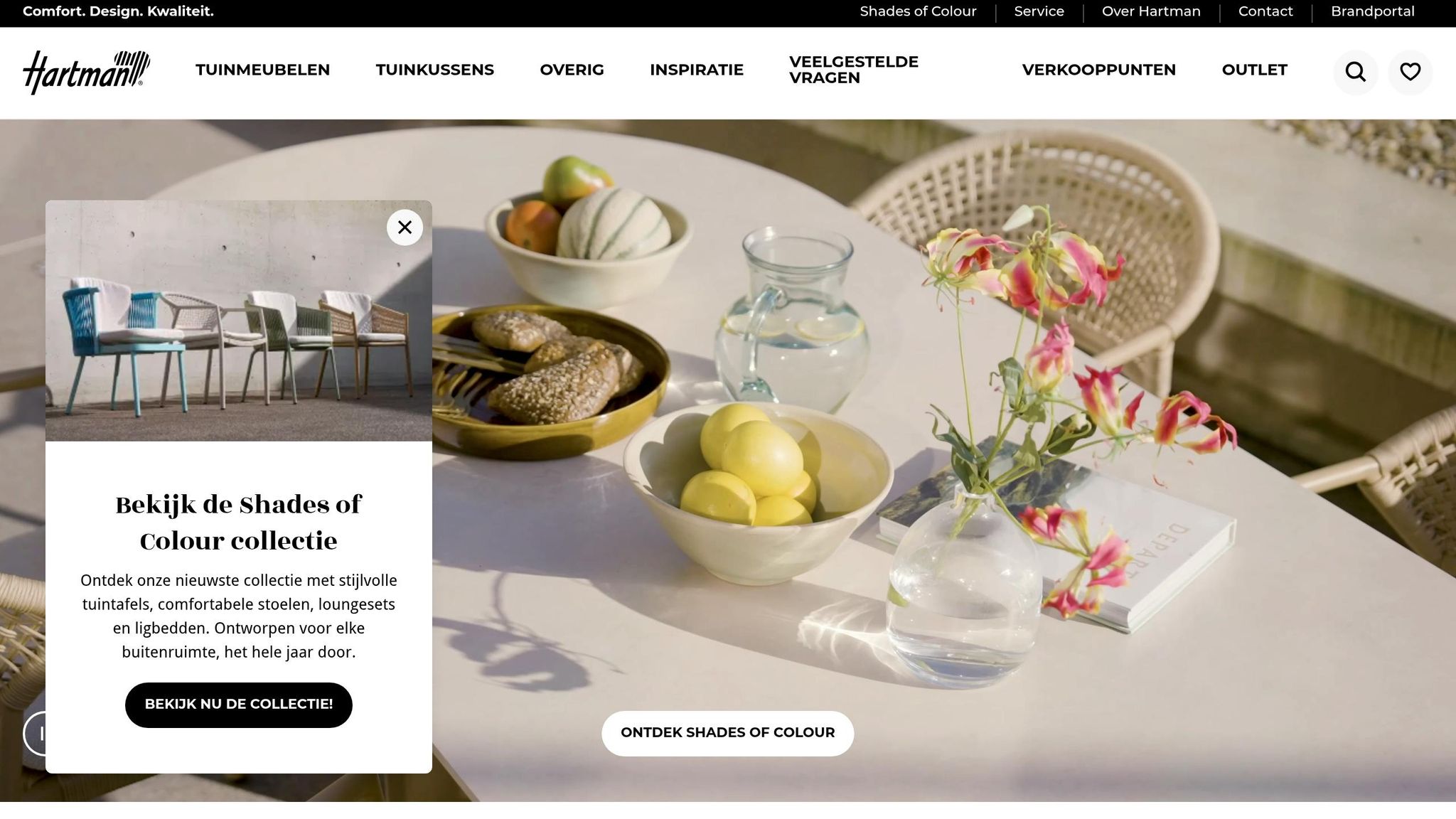
Task: Expand the Inspiratie navigation item
Action: click(696, 70)
